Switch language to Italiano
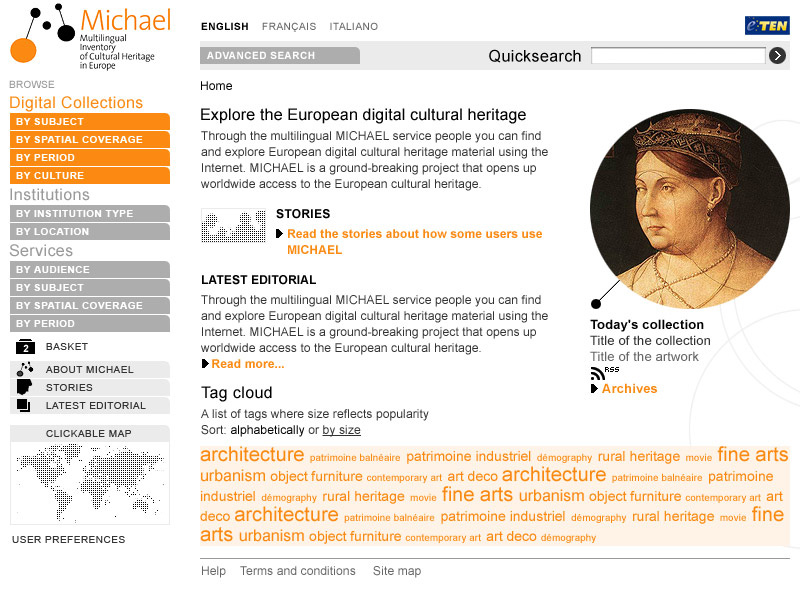Image resolution: width=800 pixels, height=590 pixels. pyautogui.click(x=354, y=27)
